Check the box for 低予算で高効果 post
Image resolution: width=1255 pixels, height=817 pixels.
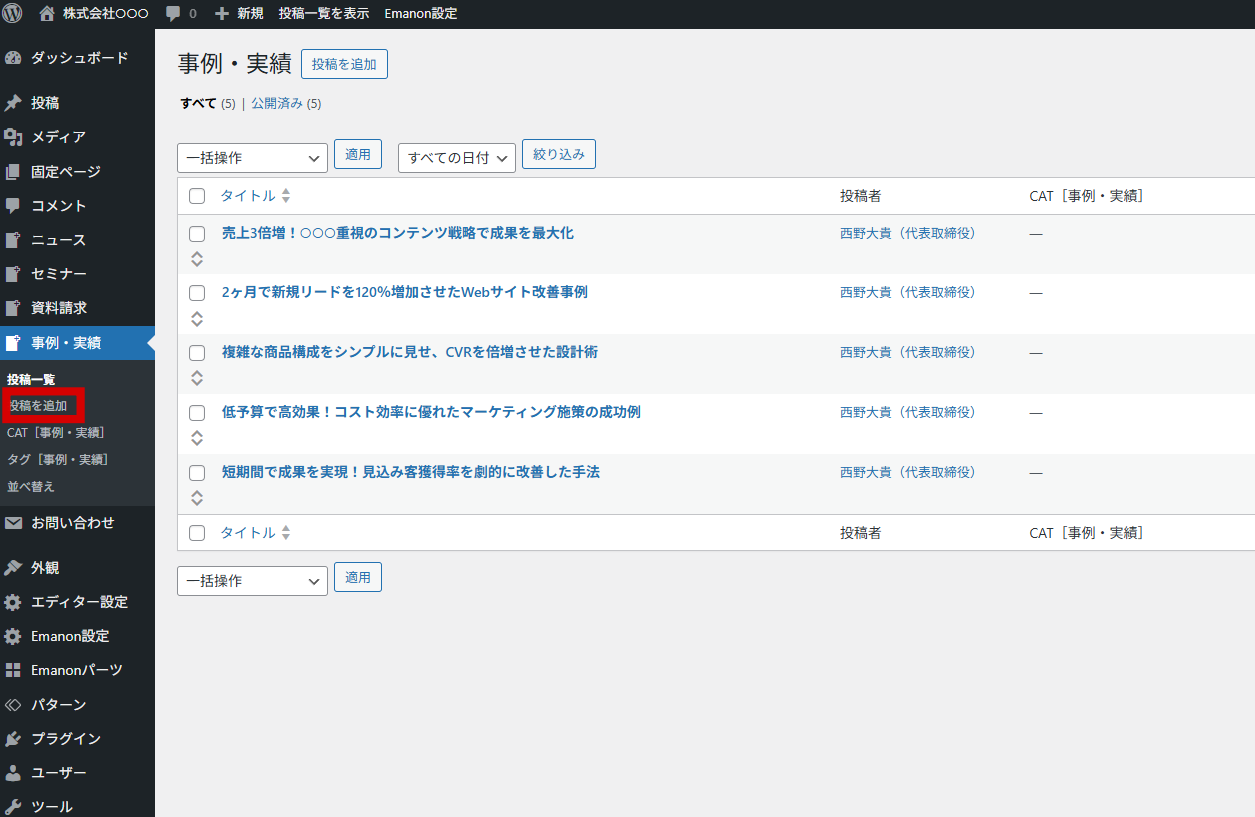pyautogui.click(x=197, y=413)
